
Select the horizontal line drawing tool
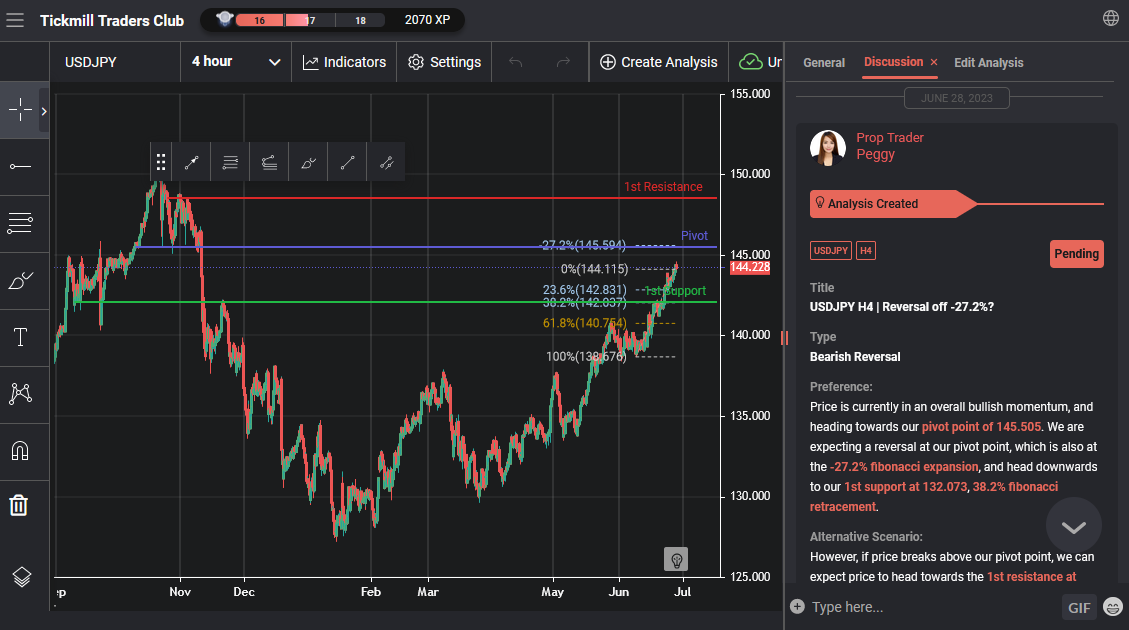click(20, 167)
